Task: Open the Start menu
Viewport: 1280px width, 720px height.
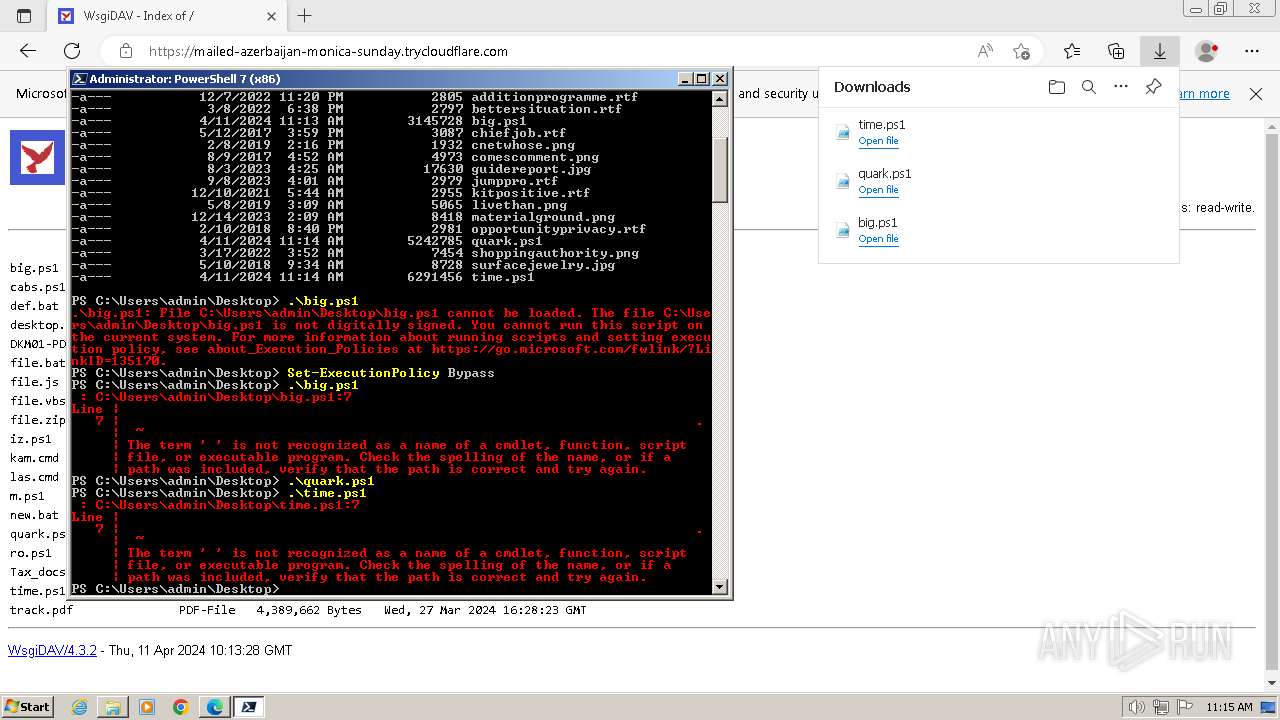Action: pos(28,707)
